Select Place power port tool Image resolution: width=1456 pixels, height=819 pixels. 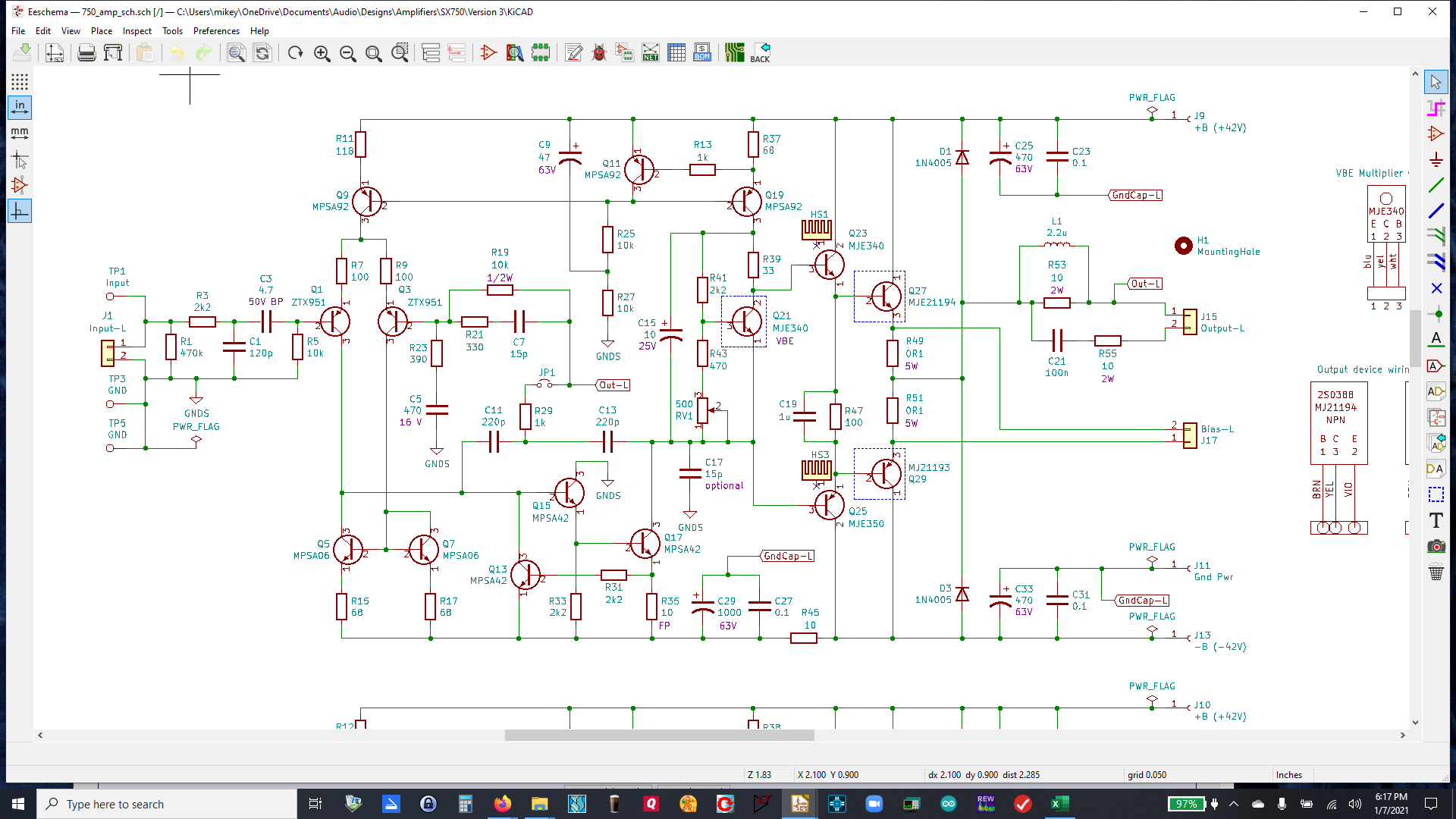[1436, 159]
